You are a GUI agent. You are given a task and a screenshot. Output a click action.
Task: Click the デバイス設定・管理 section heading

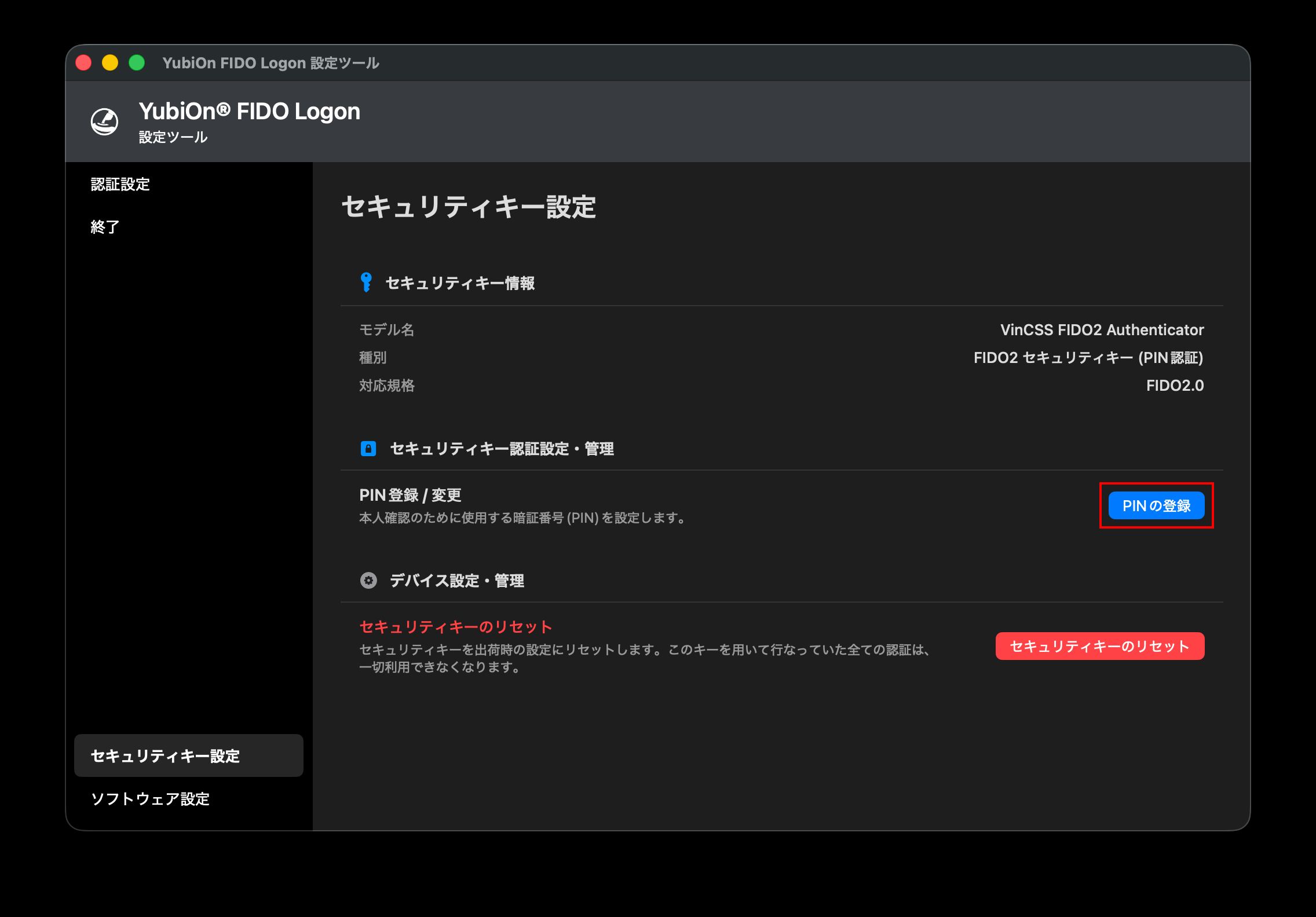pyautogui.click(x=456, y=581)
